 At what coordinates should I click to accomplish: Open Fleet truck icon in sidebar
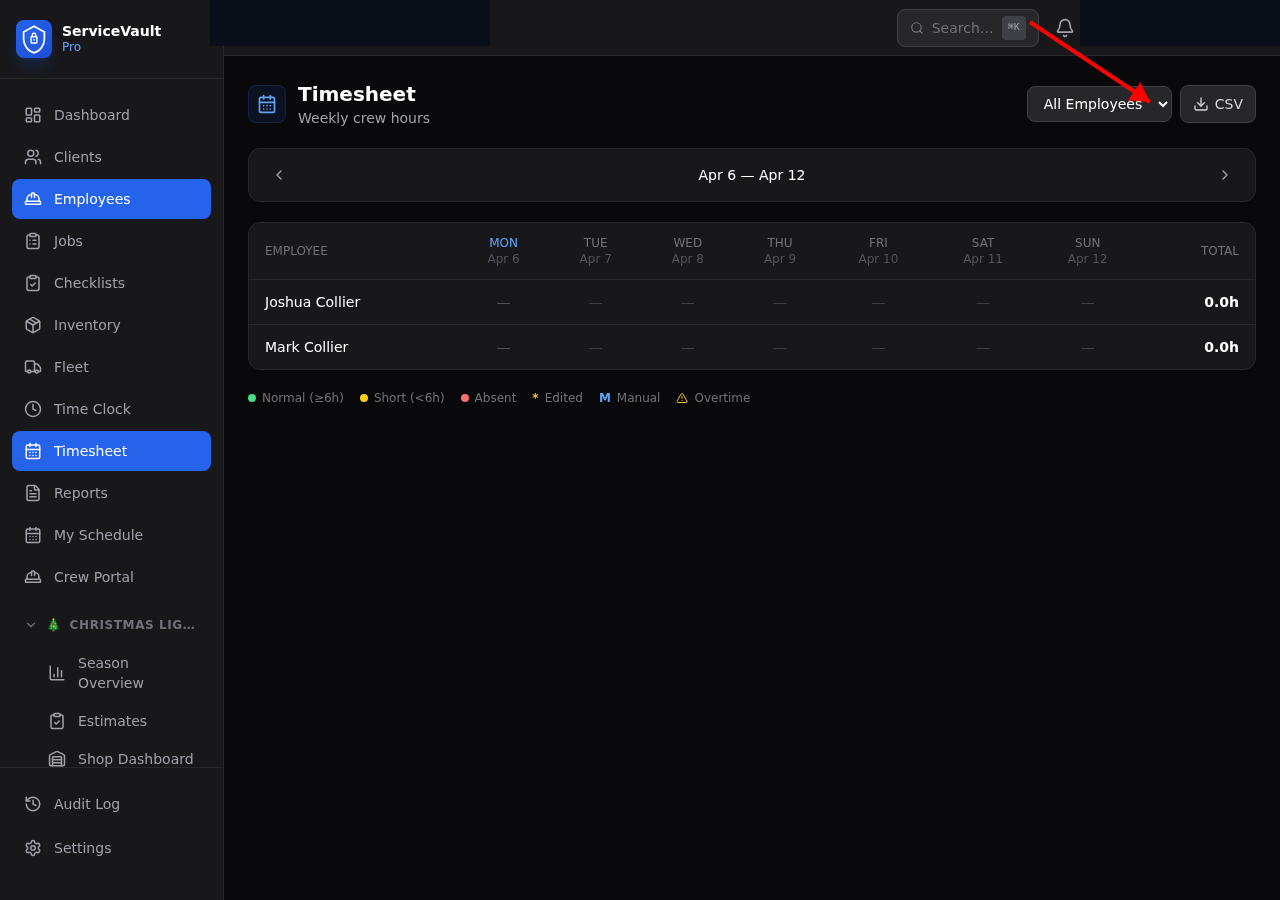(33, 367)
